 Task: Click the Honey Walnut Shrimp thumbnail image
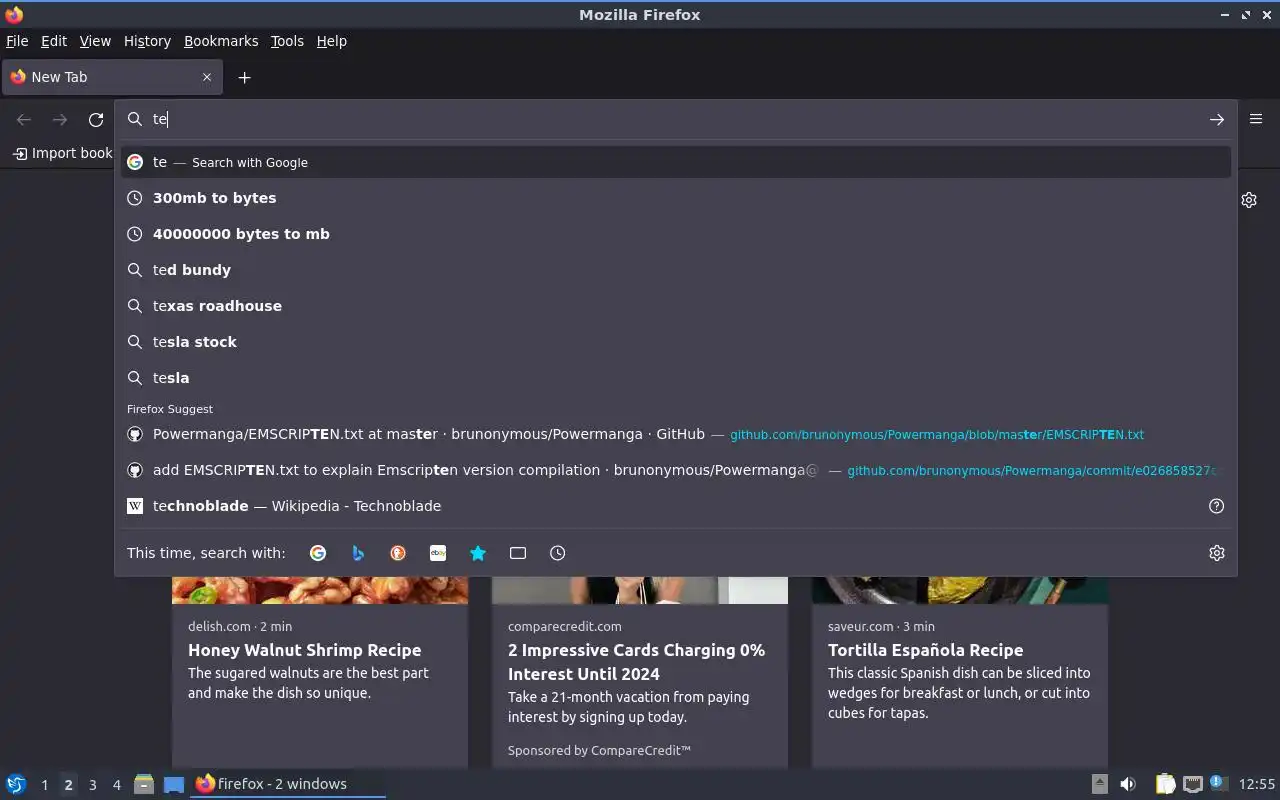coord(320,590)
